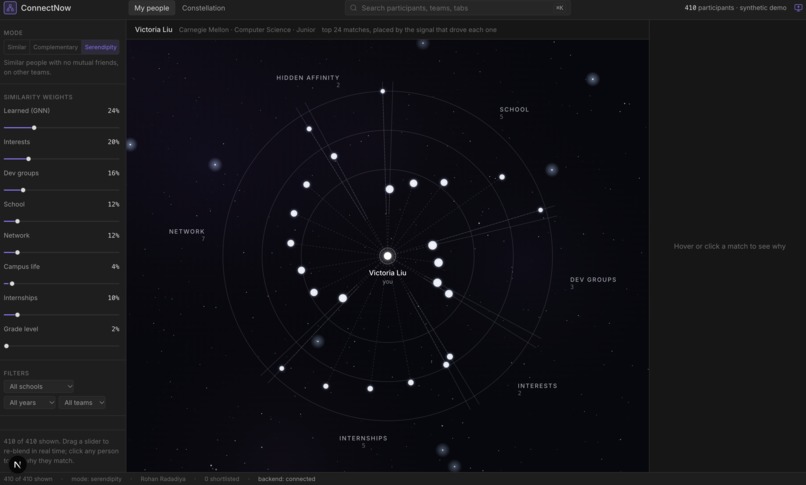Open the My people tab

152,8
